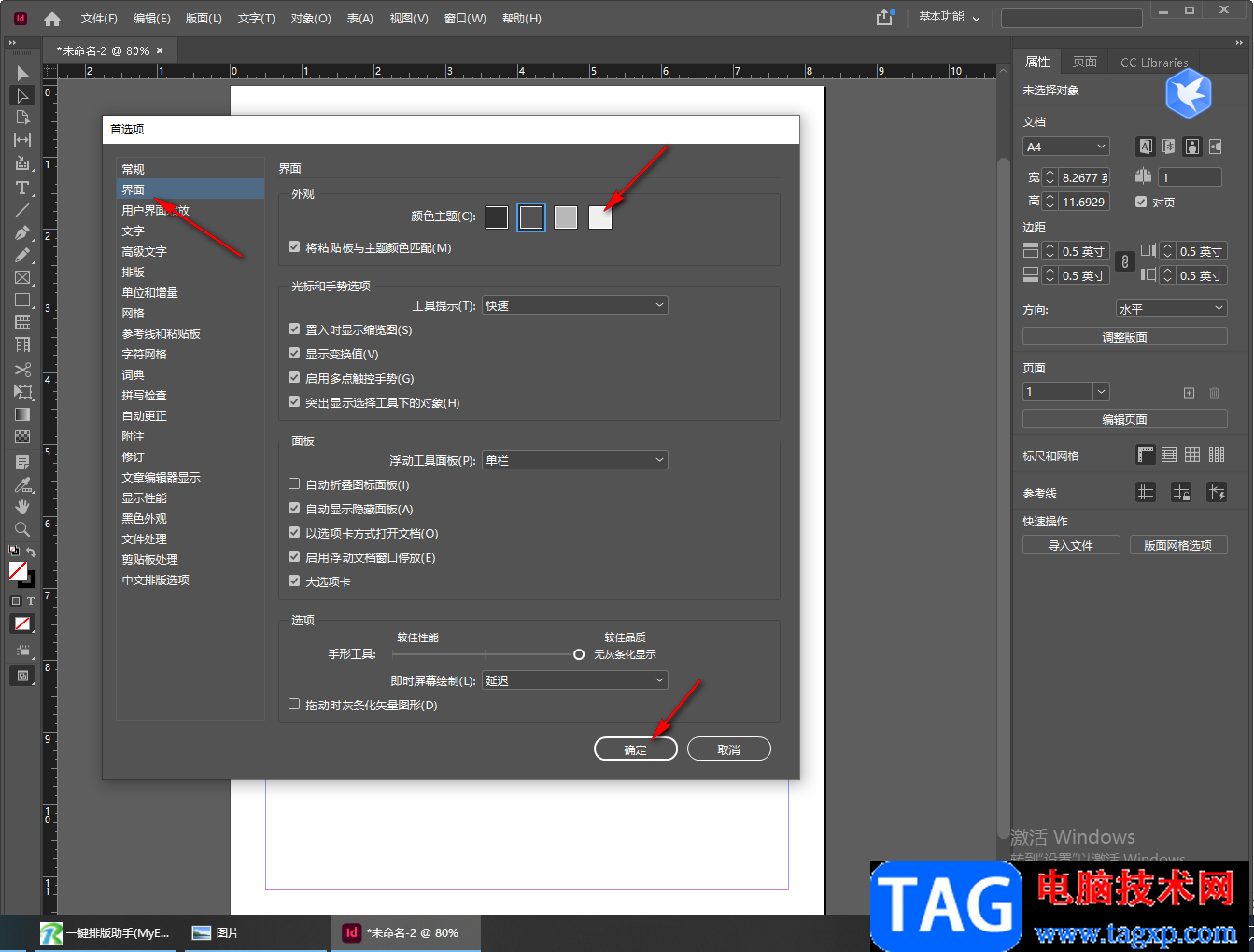1254x952 pixels.
Task: Toggle the margin link chain icon
Action: [1125, 262]
